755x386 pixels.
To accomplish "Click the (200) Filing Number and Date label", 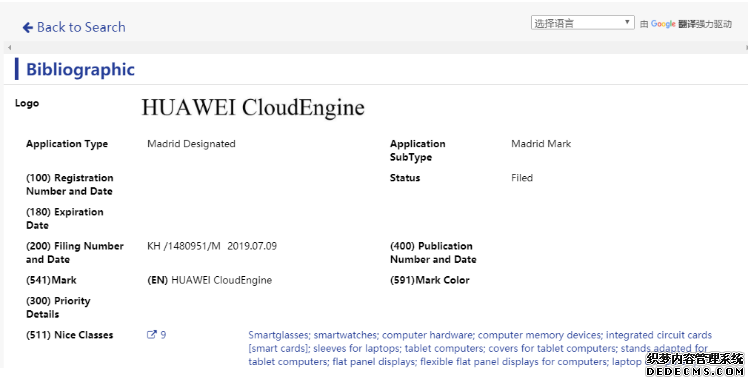I will pyautogui.click(x=75, y=253).
